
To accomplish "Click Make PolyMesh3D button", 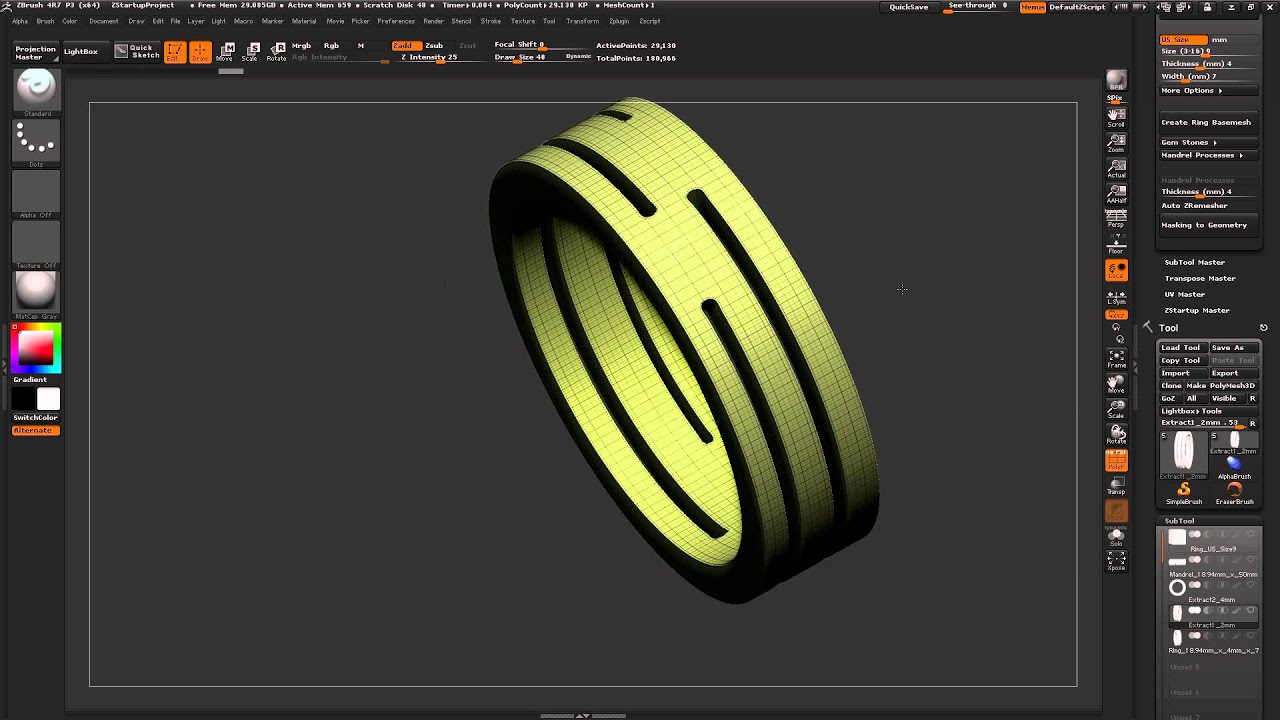I will [x=1221, y=385].
